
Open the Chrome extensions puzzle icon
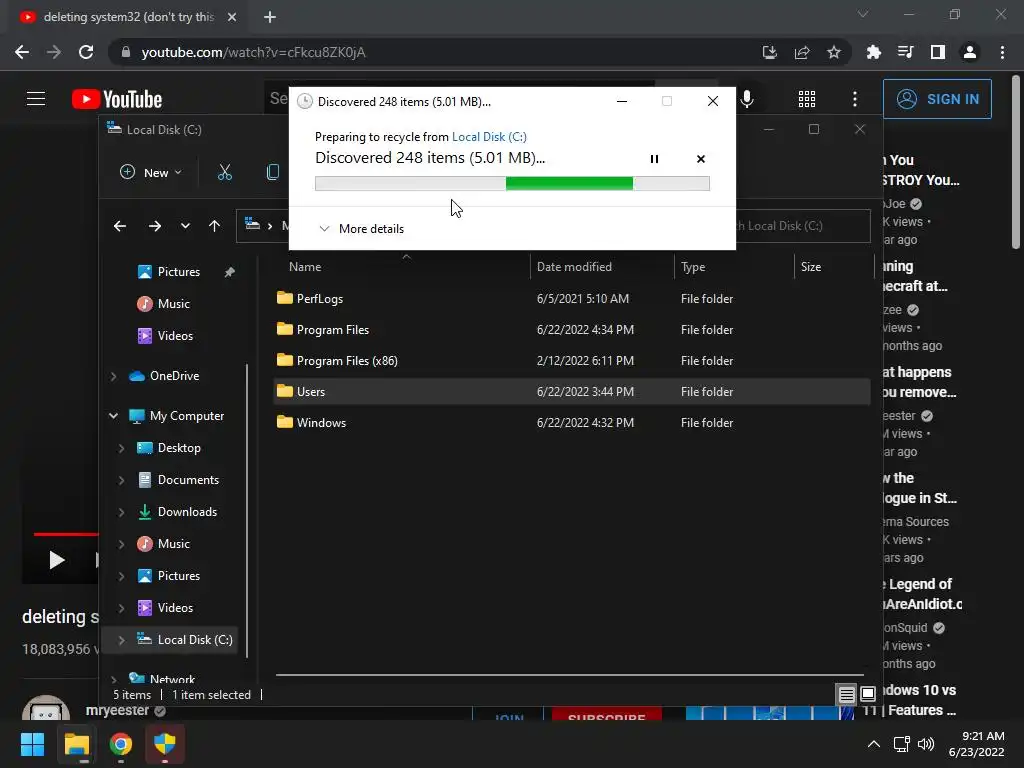873,52
